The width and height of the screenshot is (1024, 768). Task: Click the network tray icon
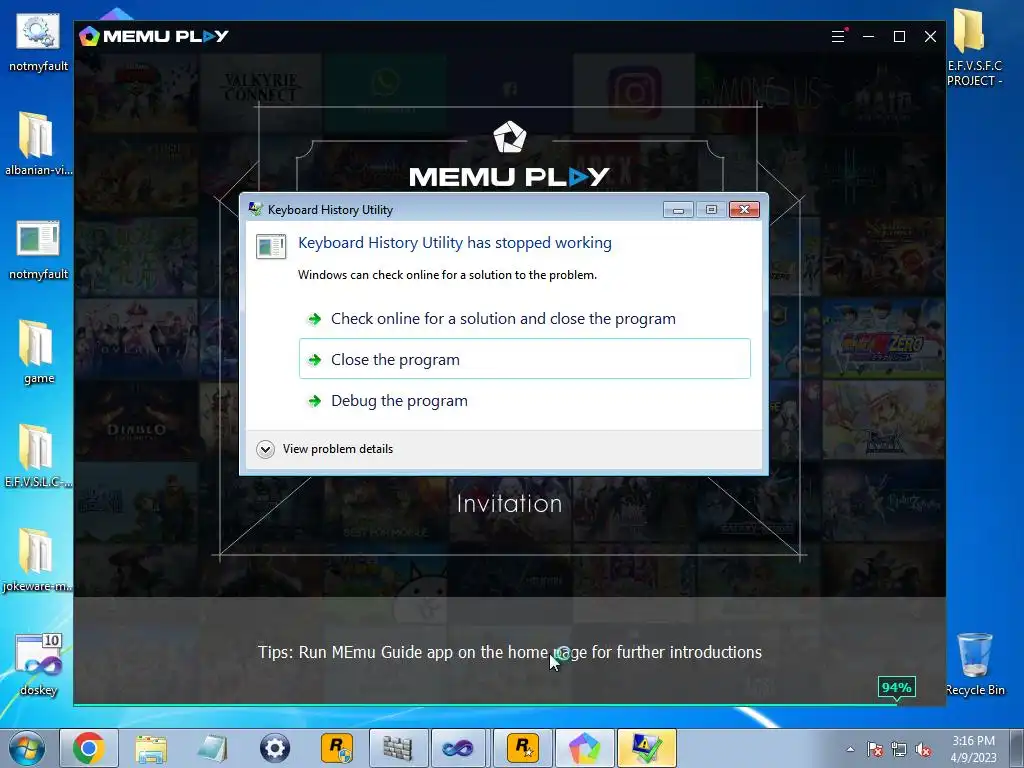coord(899,750)
